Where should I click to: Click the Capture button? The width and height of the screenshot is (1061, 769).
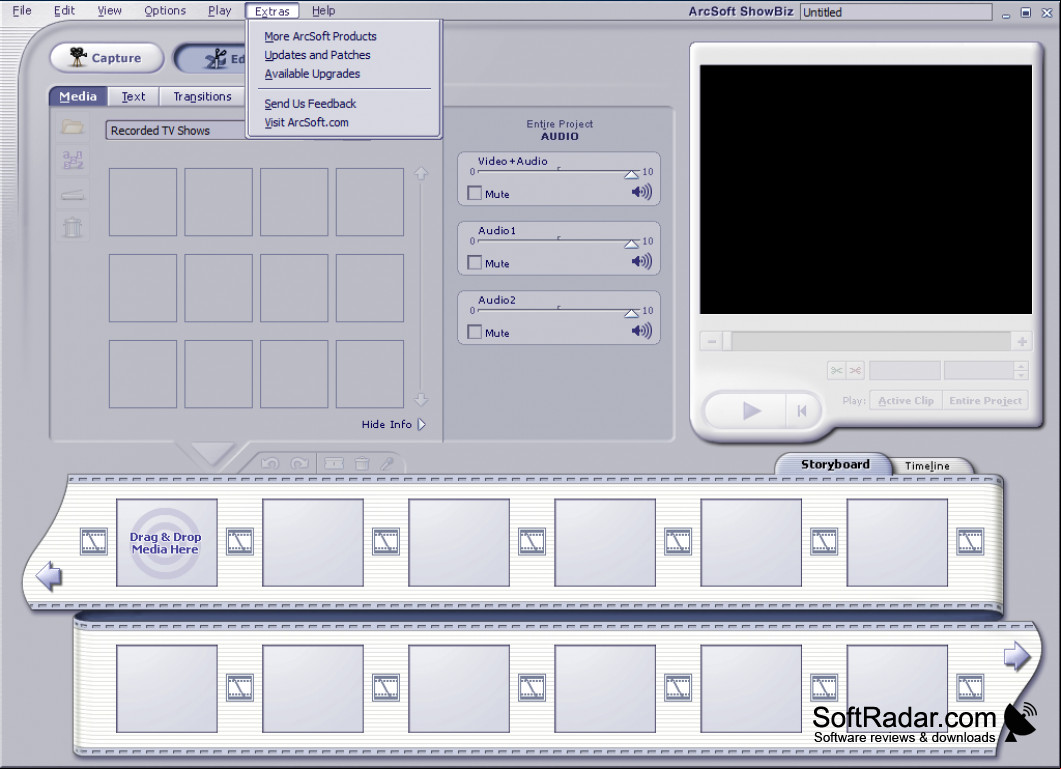pos(107,58)
